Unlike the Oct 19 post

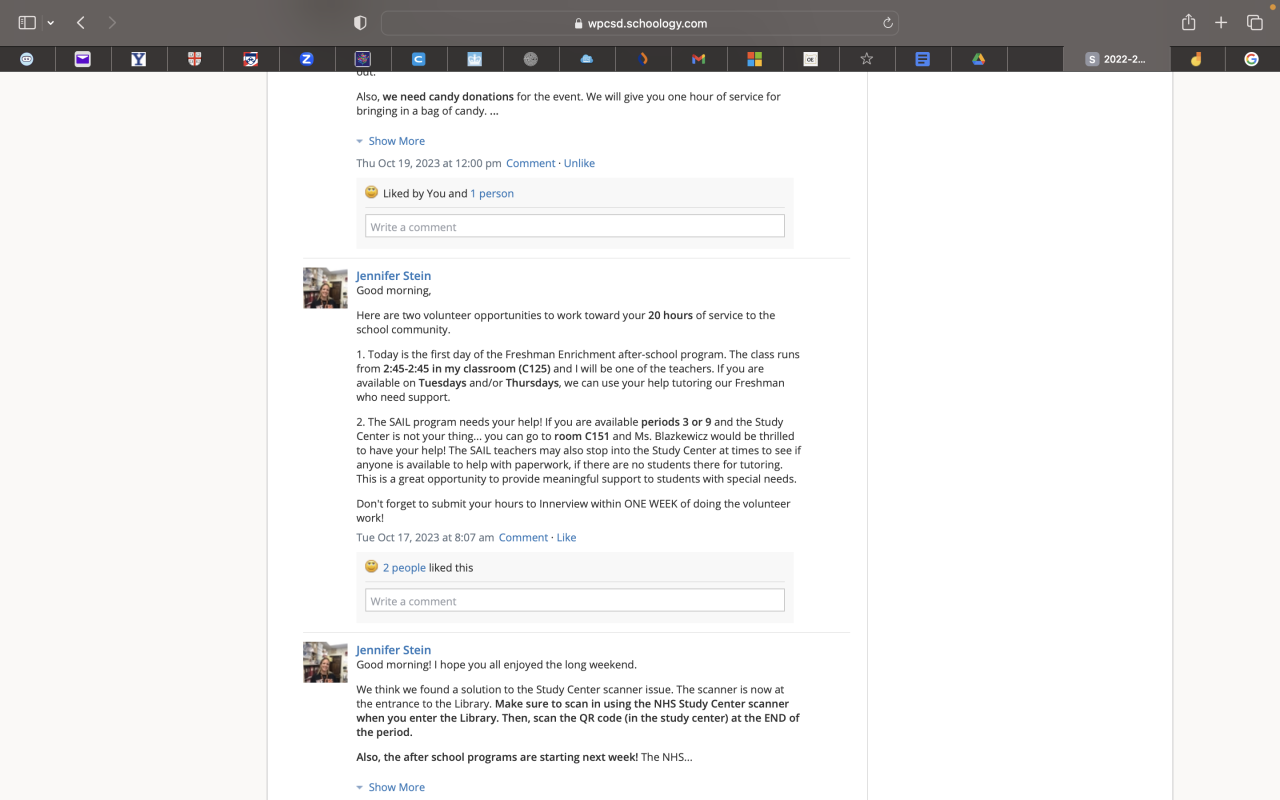[579, 163]
